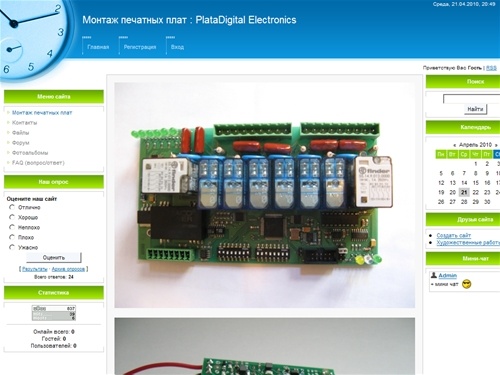Select the Хорошо poll option
The height and width of the screenshot is (375, 500).
pyautogui.click(x=12, y=217)
